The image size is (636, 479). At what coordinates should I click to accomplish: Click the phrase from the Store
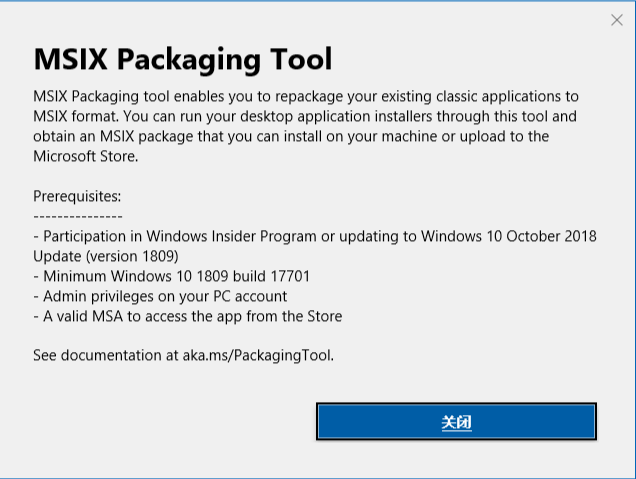(294, 316)
